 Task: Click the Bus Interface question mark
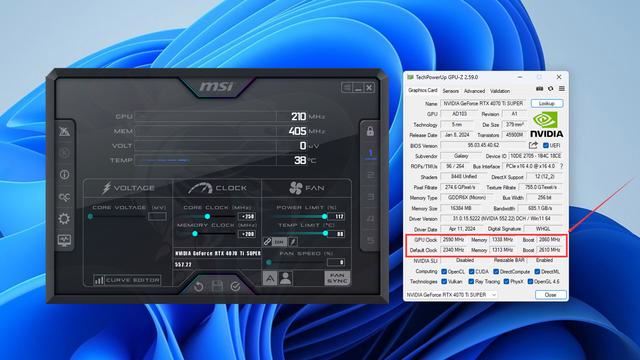tap(562, 166)
